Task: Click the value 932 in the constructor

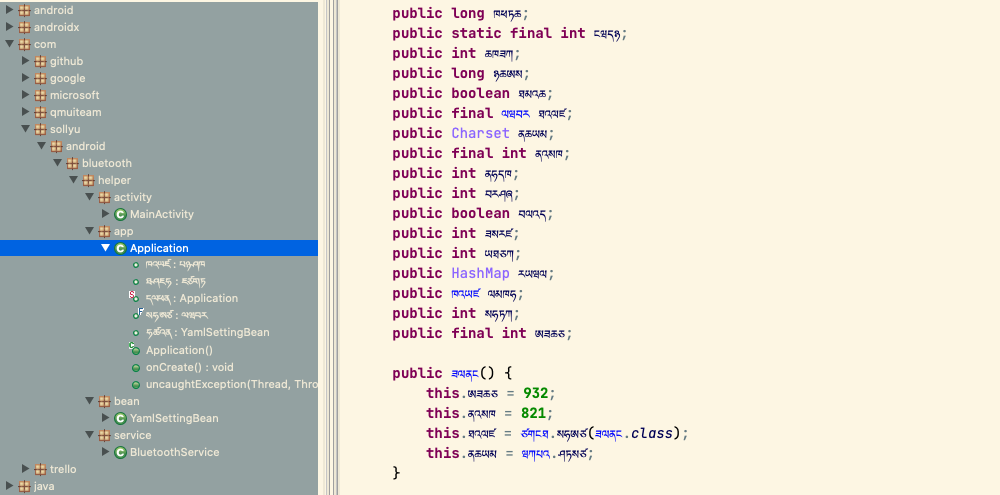Action: coord(536,393)
